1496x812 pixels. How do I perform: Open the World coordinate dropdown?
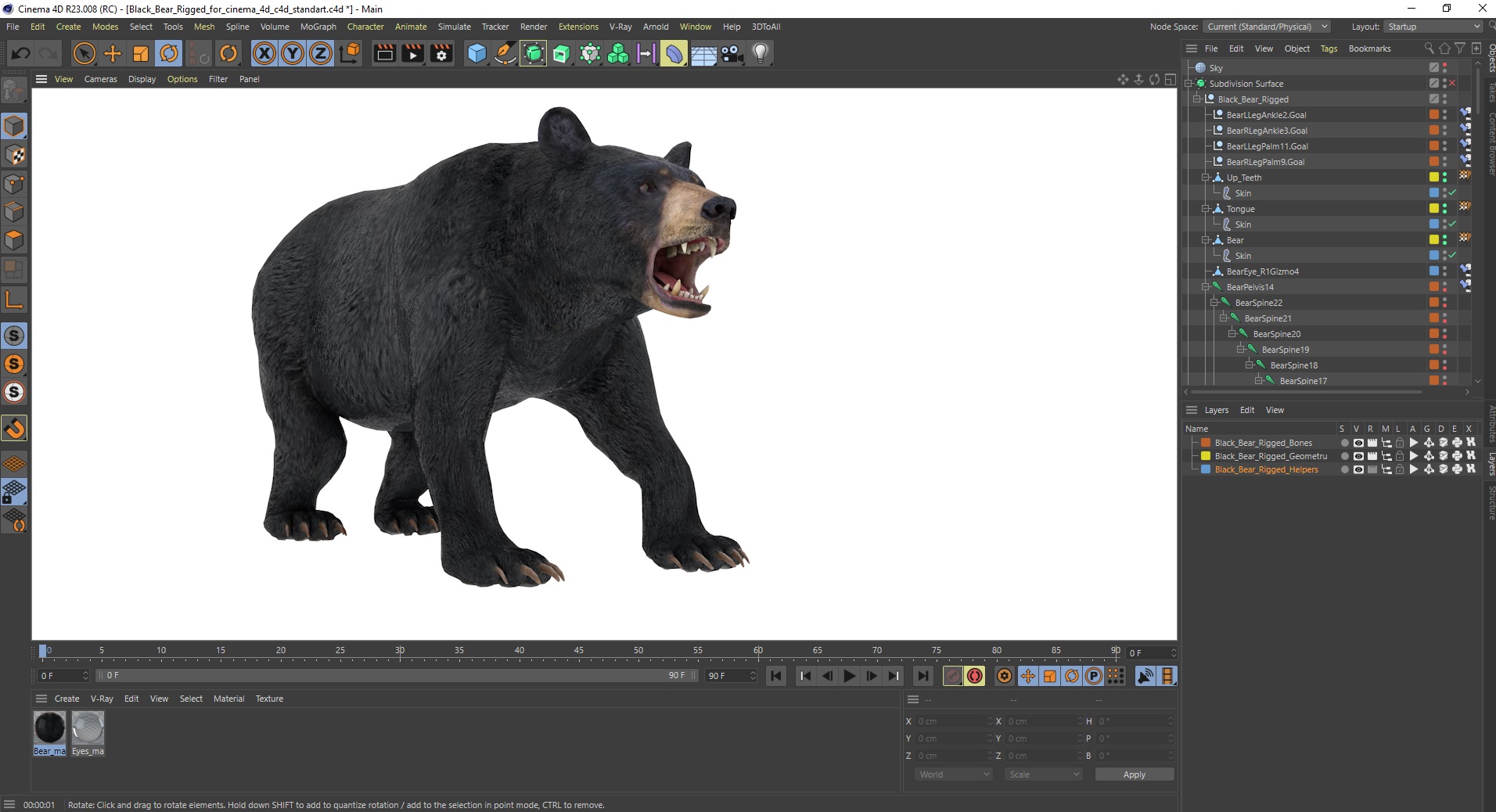coord(954,774)
